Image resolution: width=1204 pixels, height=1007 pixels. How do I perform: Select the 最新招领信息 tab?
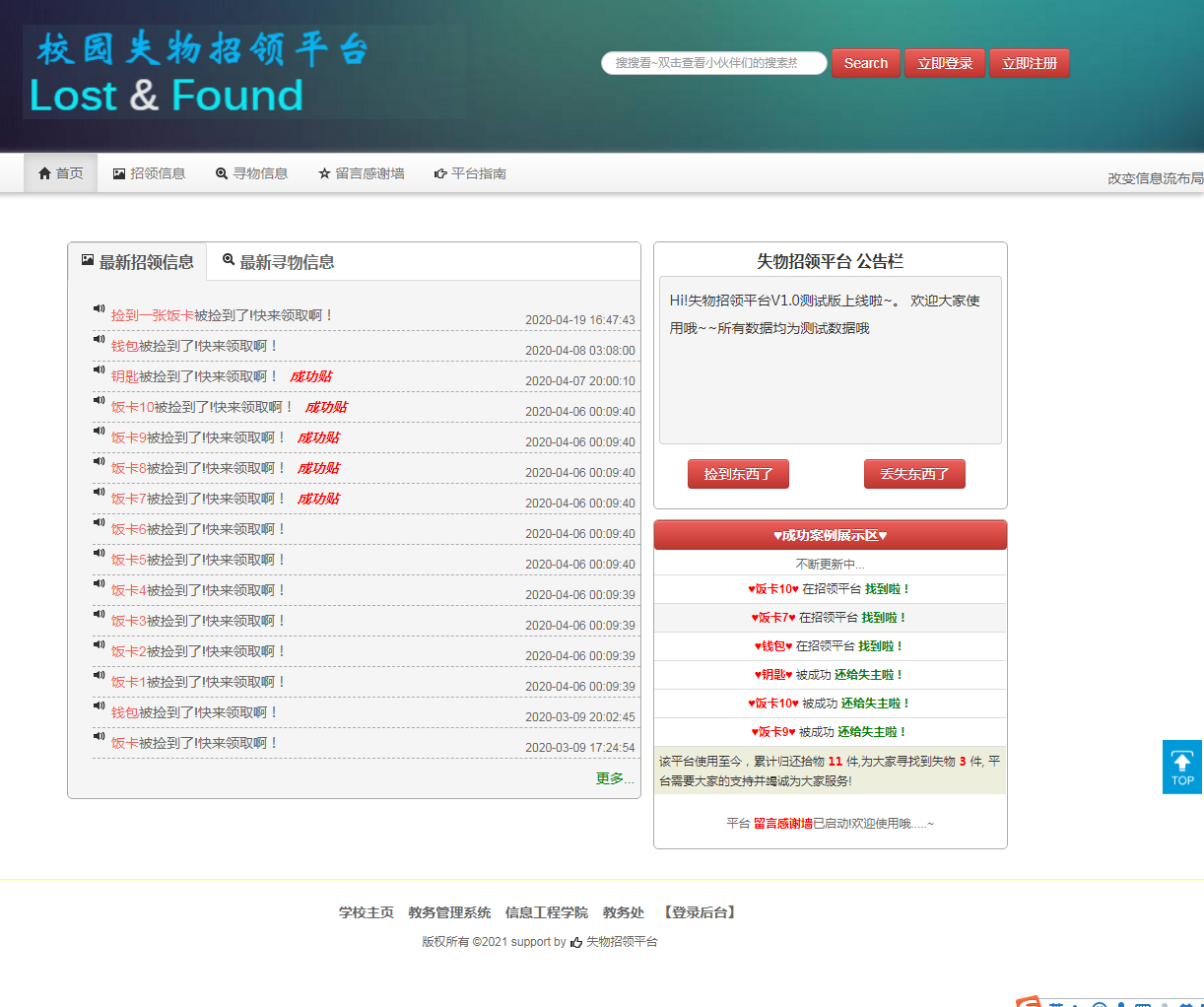137,262
